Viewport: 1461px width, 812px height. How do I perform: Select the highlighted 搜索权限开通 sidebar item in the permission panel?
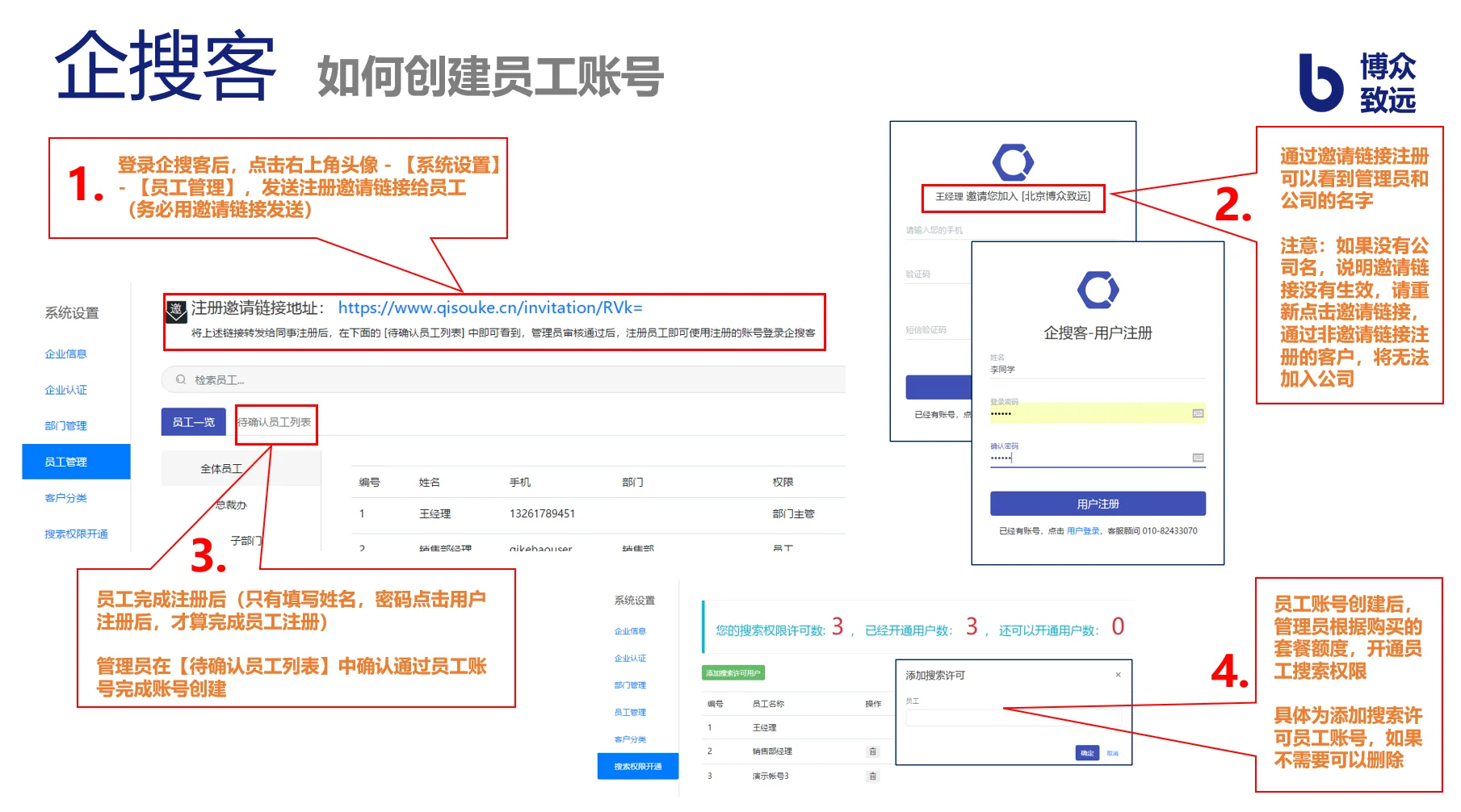637,766
